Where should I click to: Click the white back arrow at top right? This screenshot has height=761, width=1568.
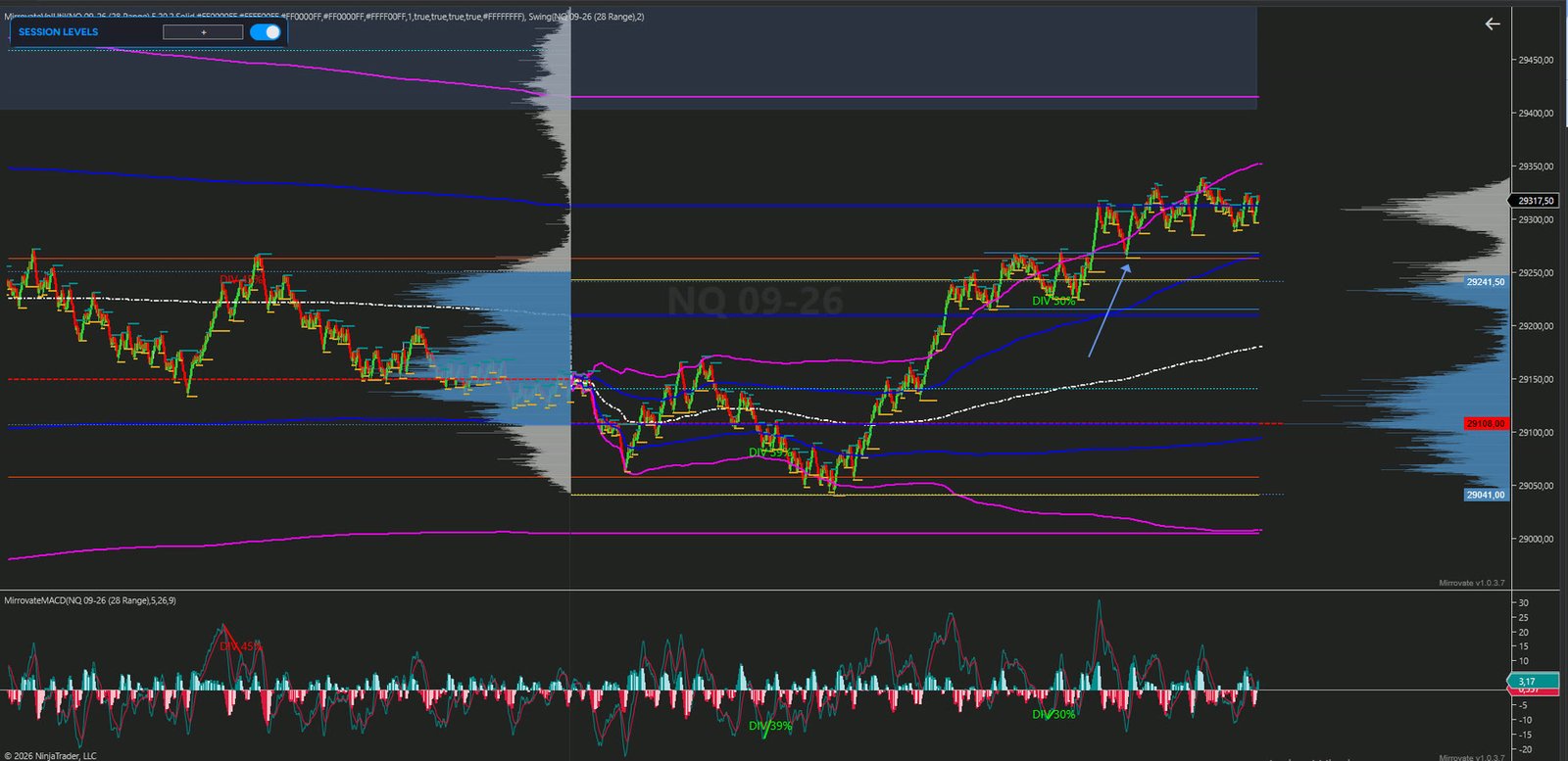(x=1493, y=24)
